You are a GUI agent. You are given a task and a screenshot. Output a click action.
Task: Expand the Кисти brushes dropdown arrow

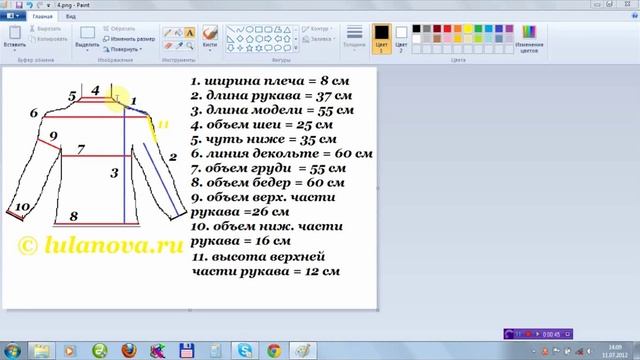(210, 50)
